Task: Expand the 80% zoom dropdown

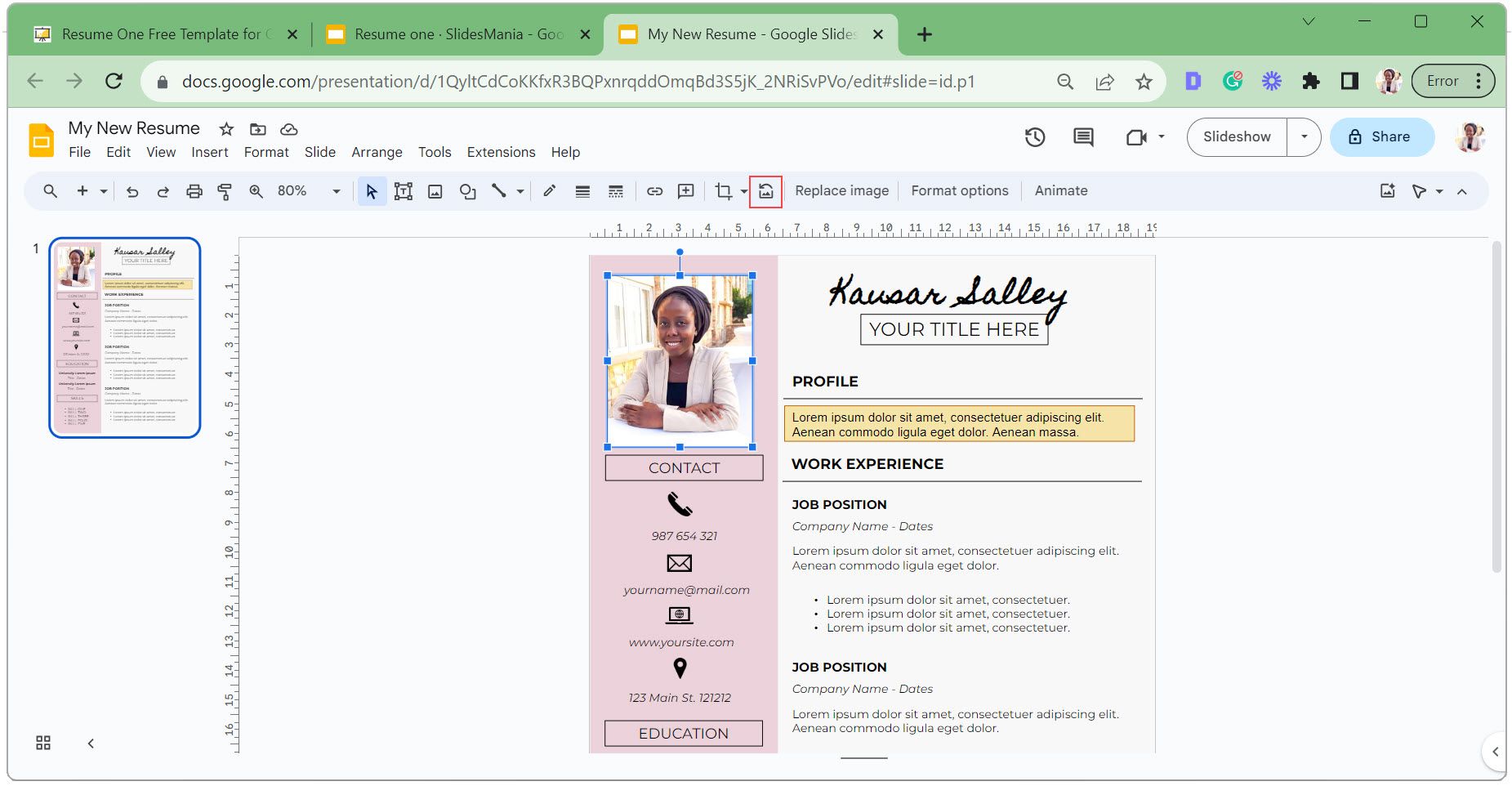Action: coord(336,191)
